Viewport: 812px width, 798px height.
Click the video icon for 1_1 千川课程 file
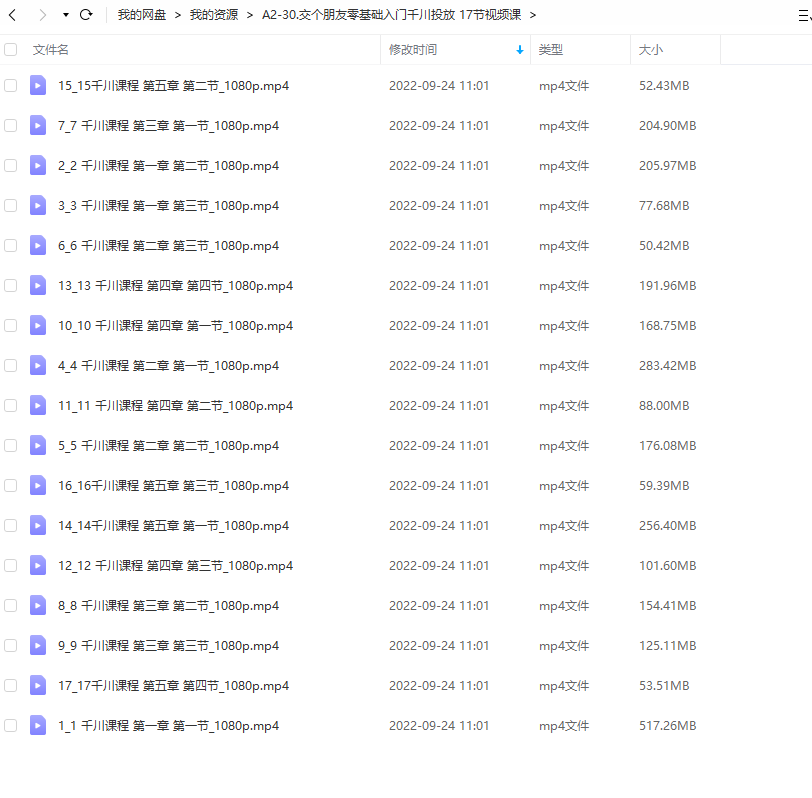(x=38, y=726)
